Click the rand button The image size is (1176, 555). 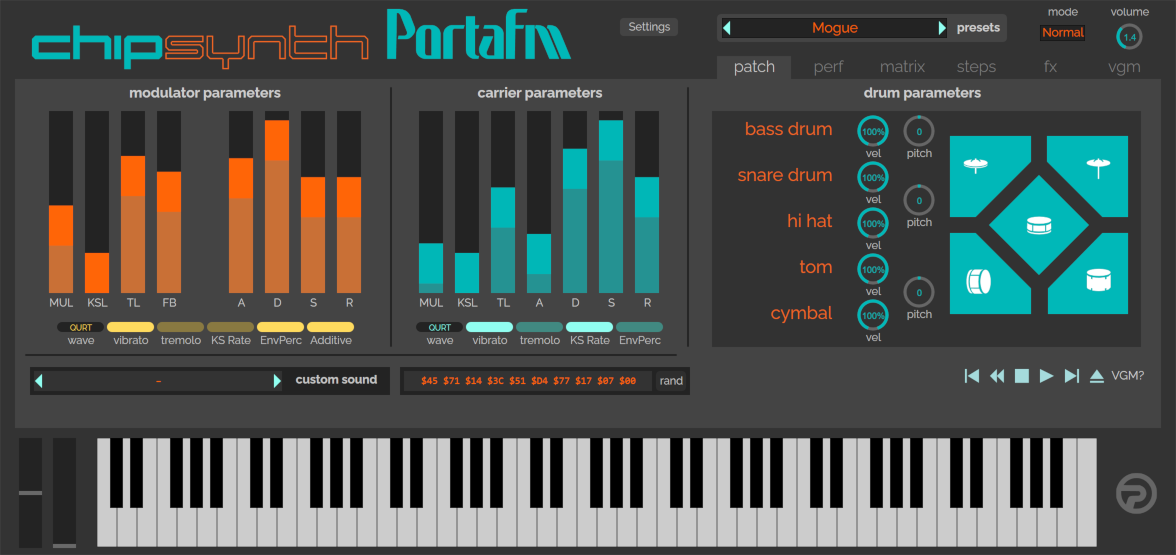tap(671, 381)
